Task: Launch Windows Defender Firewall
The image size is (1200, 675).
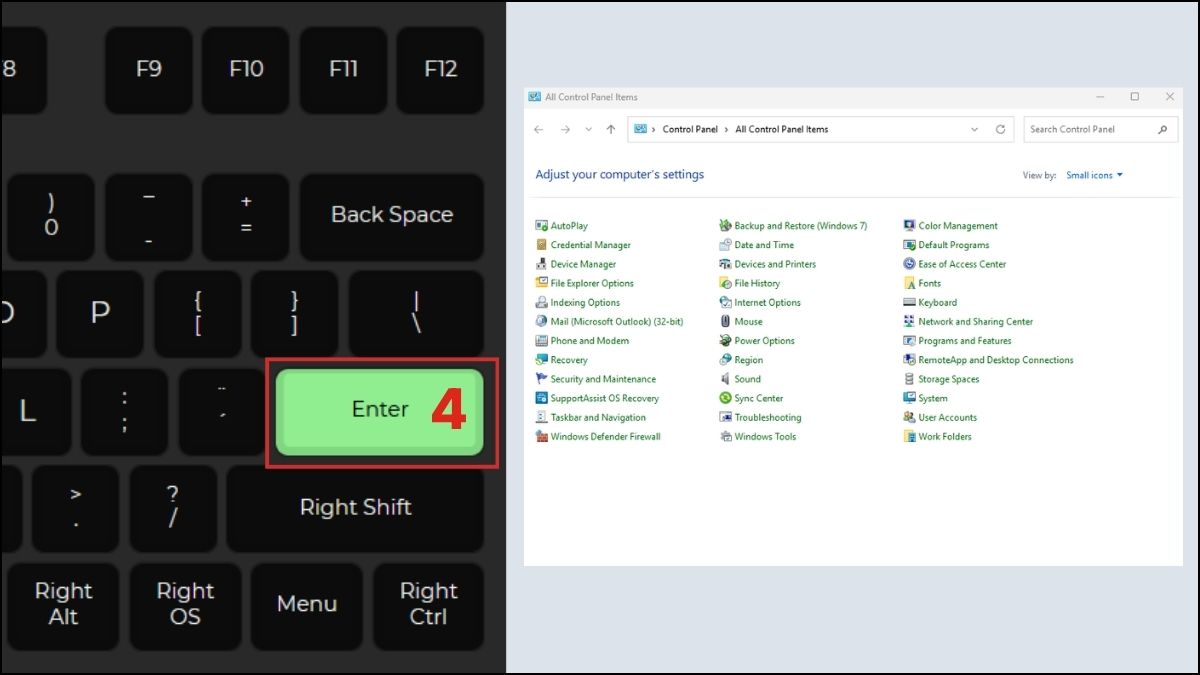Action: (605, 436)
